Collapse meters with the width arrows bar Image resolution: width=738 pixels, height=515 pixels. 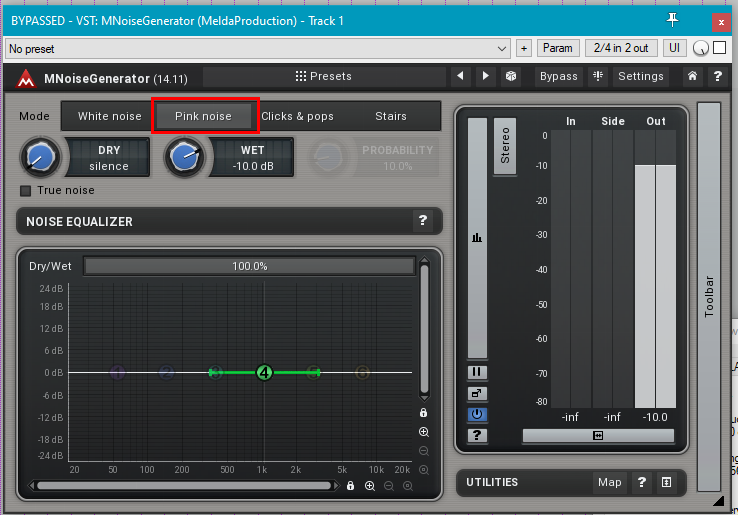pyautogui.click(x=598, y=435)
